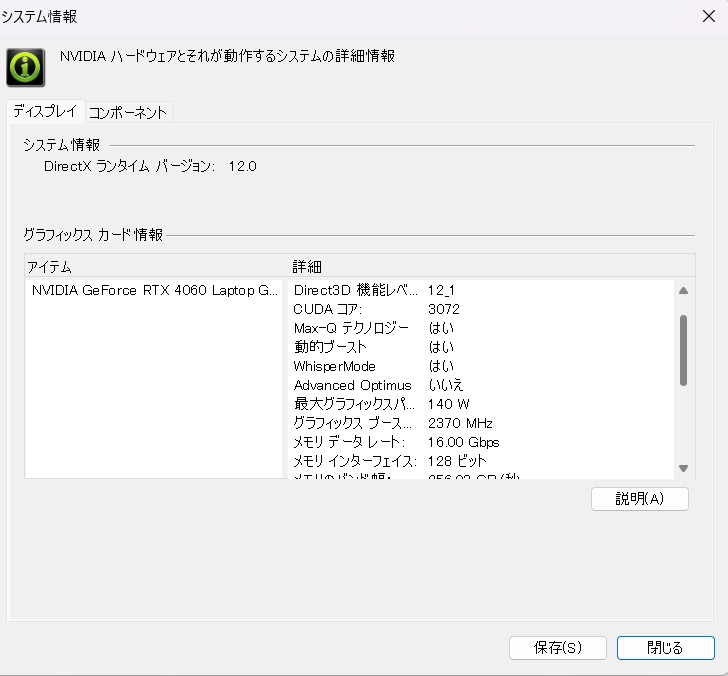The width and height of the screenshot is (728, 676).
Task: Click the 140 W value
Action: 448,404
